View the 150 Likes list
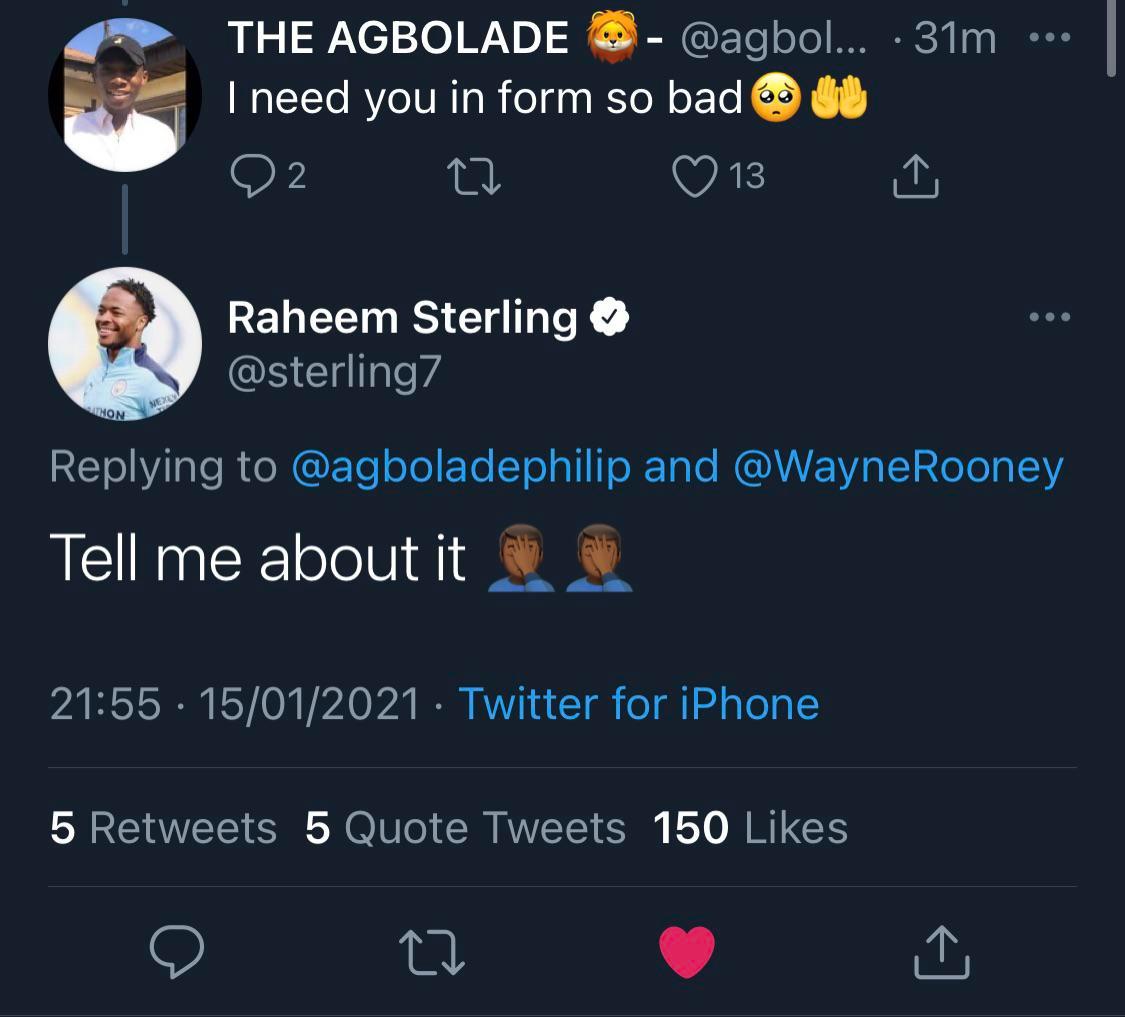The height and width of the screenshot is (1017, 1125). pyautogui.click(x=749, y=827)
